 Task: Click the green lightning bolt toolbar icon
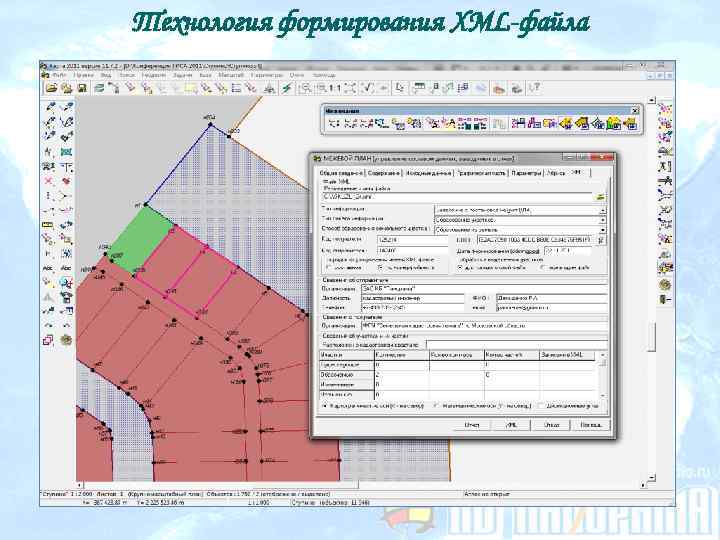point(287,88)
